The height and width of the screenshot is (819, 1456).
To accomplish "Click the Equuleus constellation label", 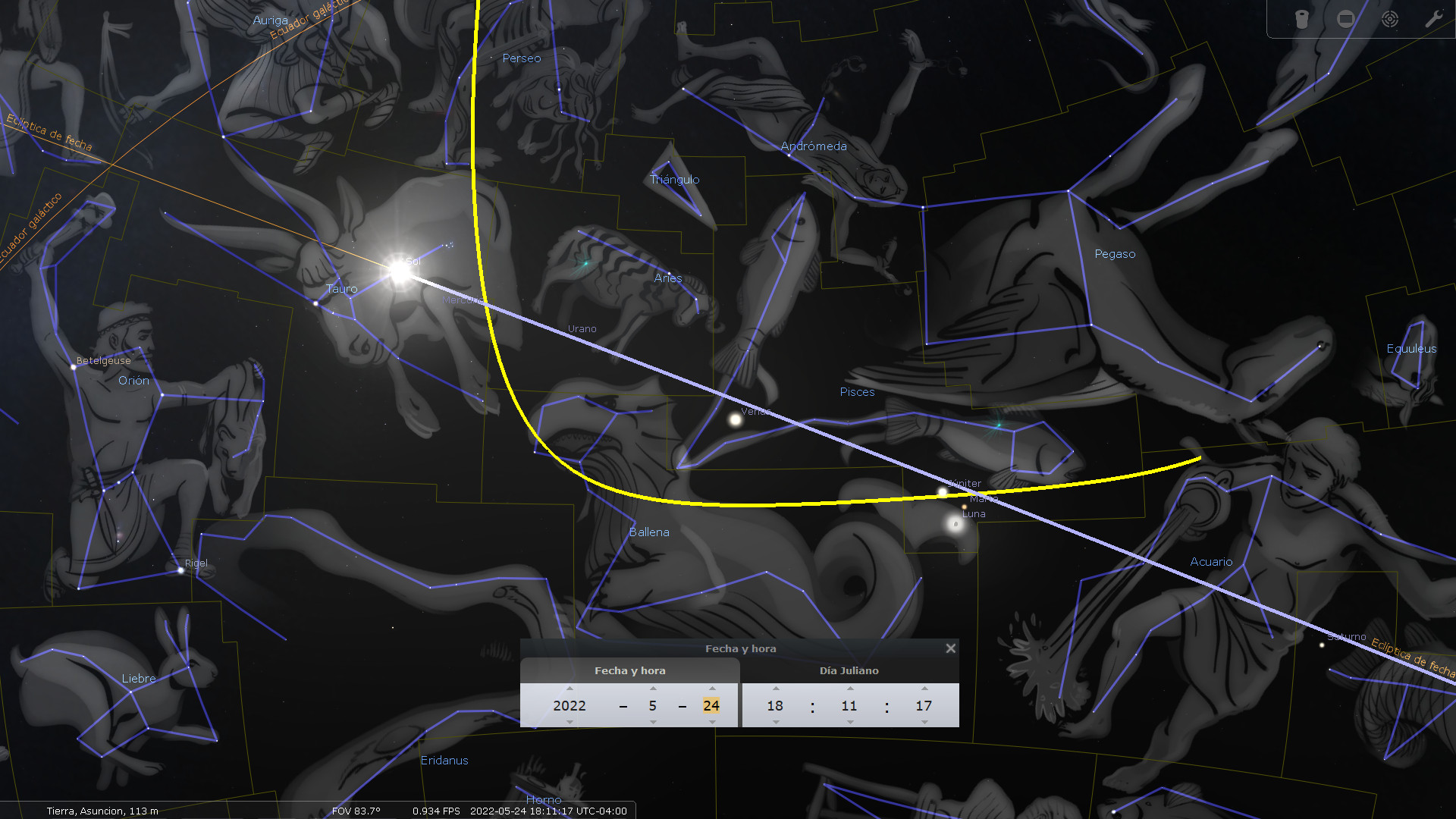I will (x=1411, y=349).
